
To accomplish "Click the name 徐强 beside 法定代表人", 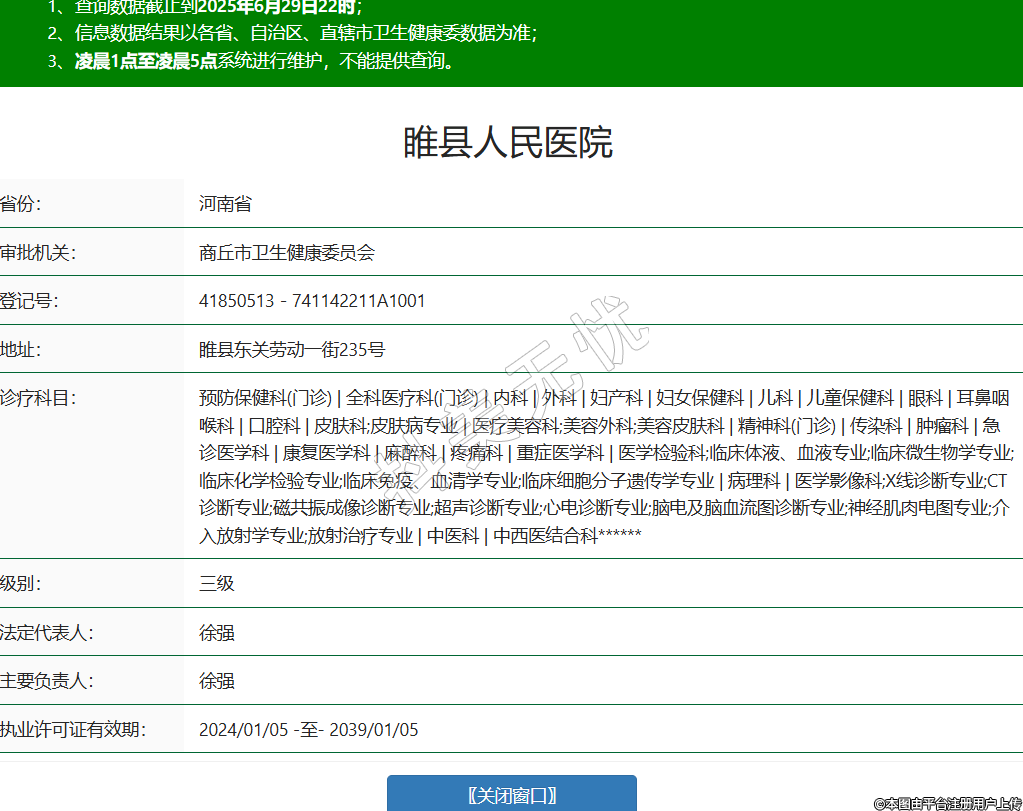I will [x=217, y=633].
